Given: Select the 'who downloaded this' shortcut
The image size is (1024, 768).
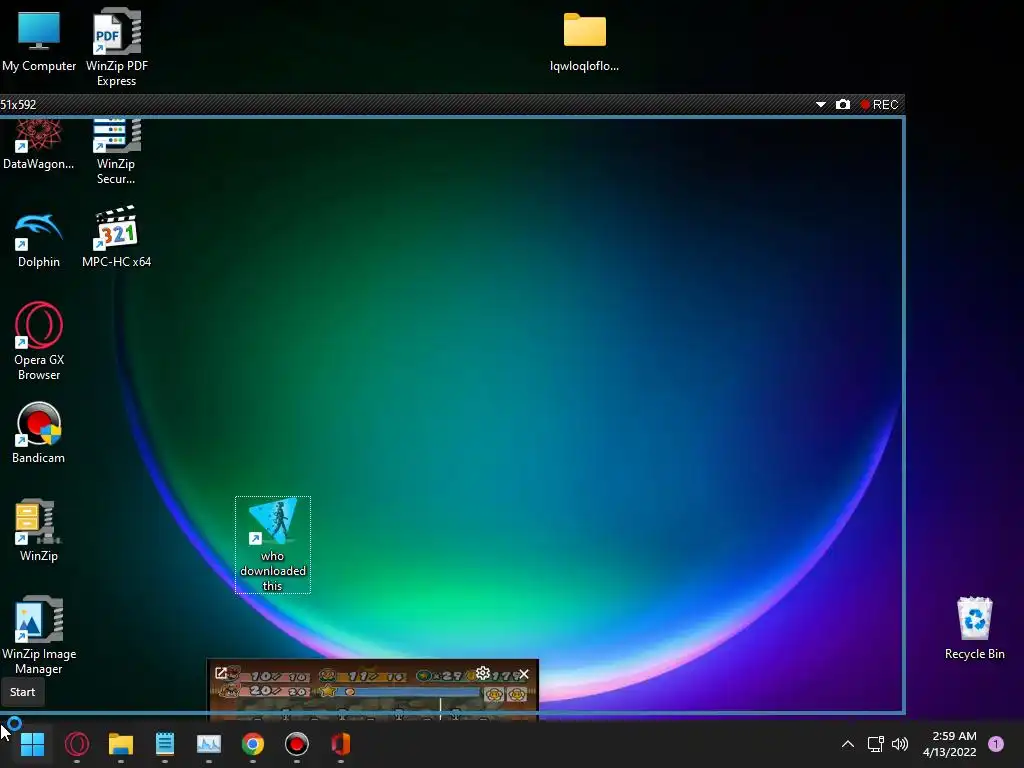Looking at the screenshot, I should coord(273,545).
